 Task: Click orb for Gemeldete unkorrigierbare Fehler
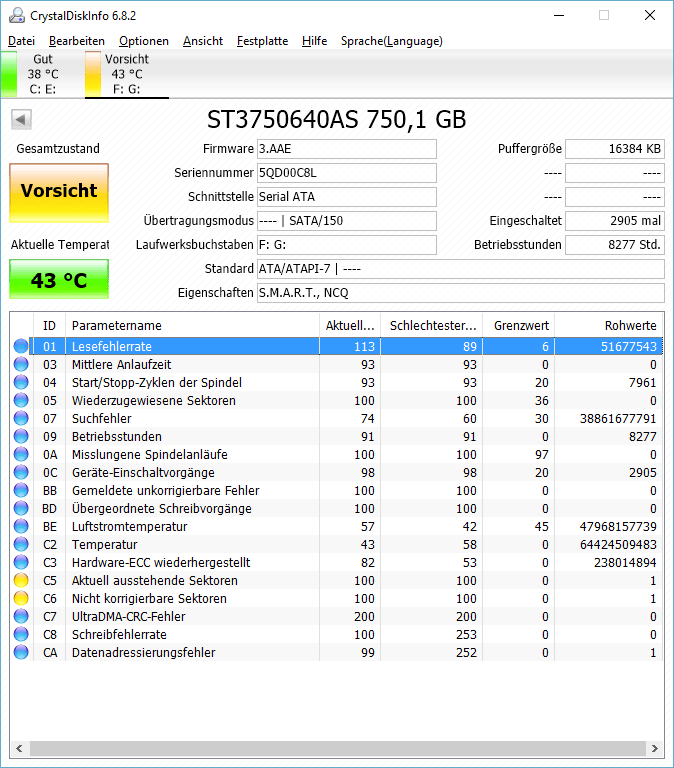coord(21,490)
